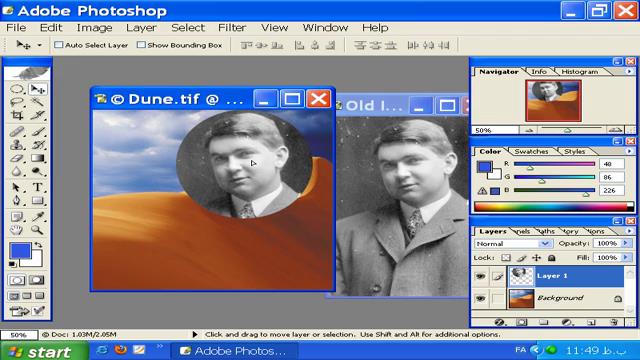
Task: Switch to the Swatches tab
Action: [x=531, y=151]
